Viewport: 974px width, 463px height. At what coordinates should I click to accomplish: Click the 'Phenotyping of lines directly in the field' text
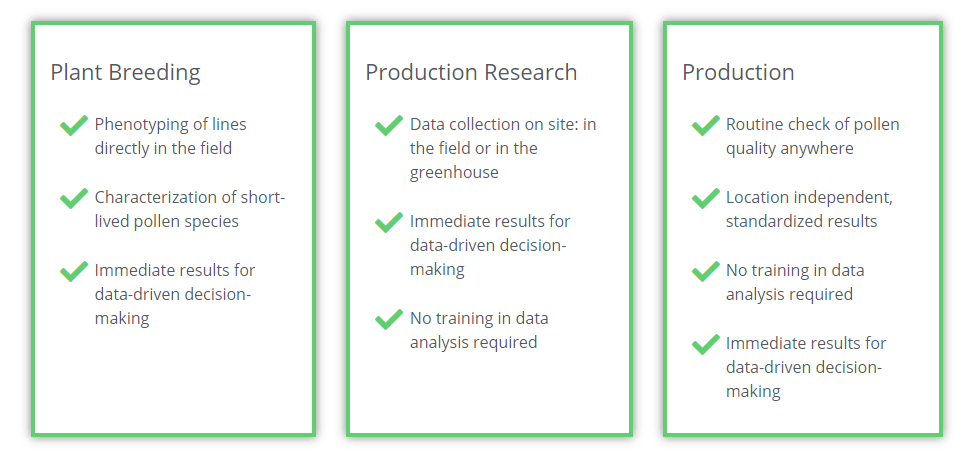[x=170, y=136]
